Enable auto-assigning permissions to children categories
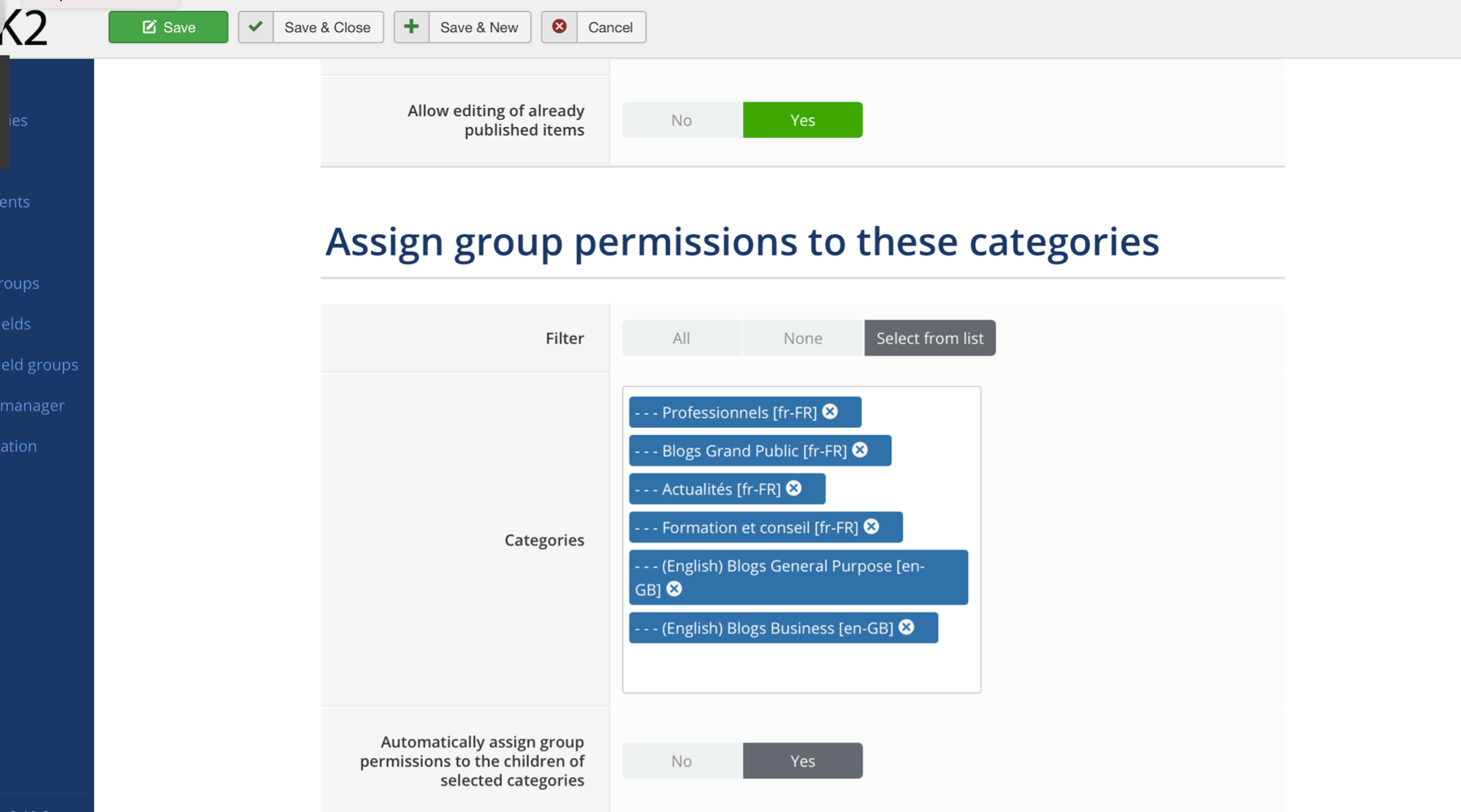1461x812 pixels. (x=803, y=761)
